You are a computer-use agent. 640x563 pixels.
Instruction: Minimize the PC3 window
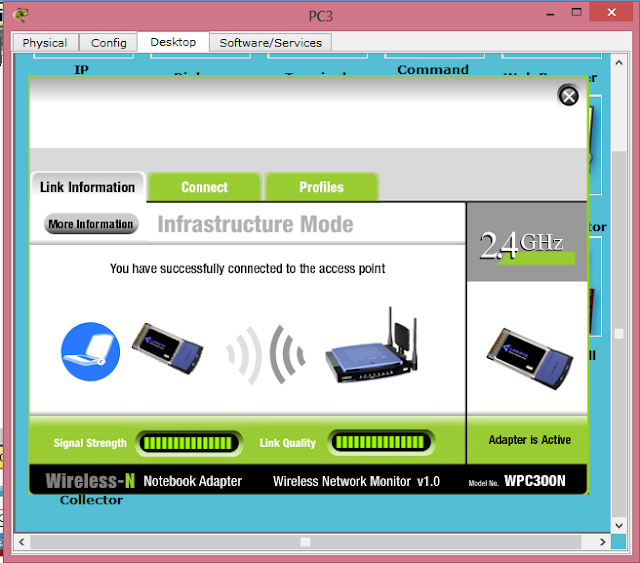[x=550, y=14]
